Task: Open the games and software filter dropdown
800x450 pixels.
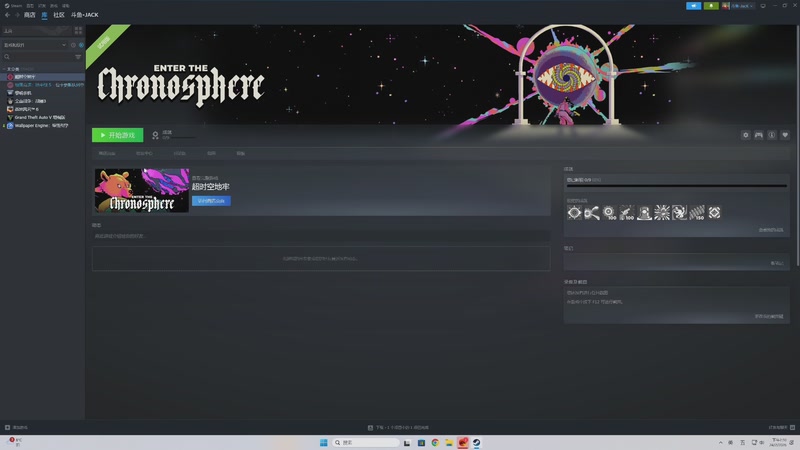Action: coord(35,45)
